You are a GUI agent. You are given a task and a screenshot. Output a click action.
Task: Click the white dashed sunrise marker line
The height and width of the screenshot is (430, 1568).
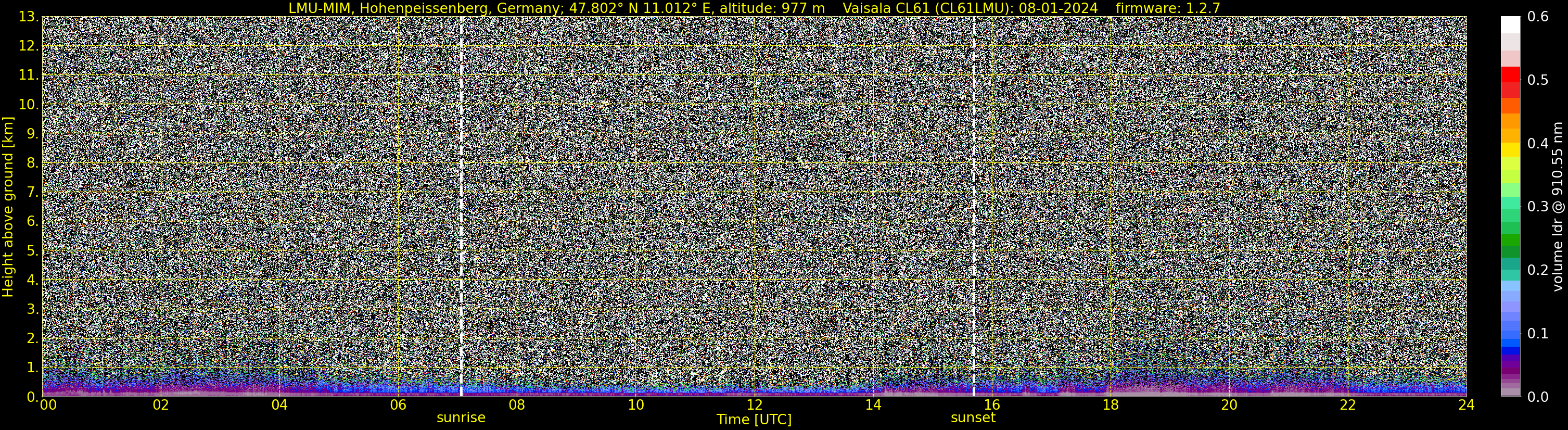[462, 207]
